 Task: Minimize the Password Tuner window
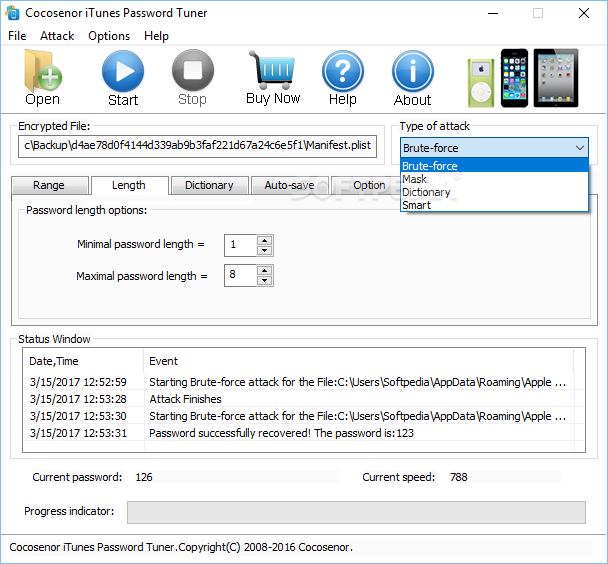[493, 13]
